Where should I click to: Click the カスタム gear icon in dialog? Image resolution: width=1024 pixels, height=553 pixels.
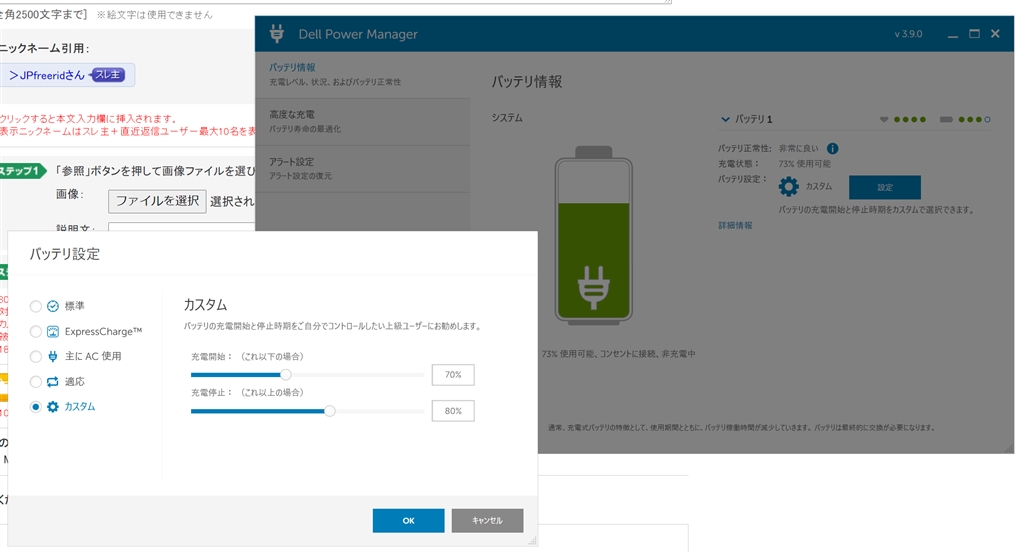pyautogui.click(x=53, y=407)
